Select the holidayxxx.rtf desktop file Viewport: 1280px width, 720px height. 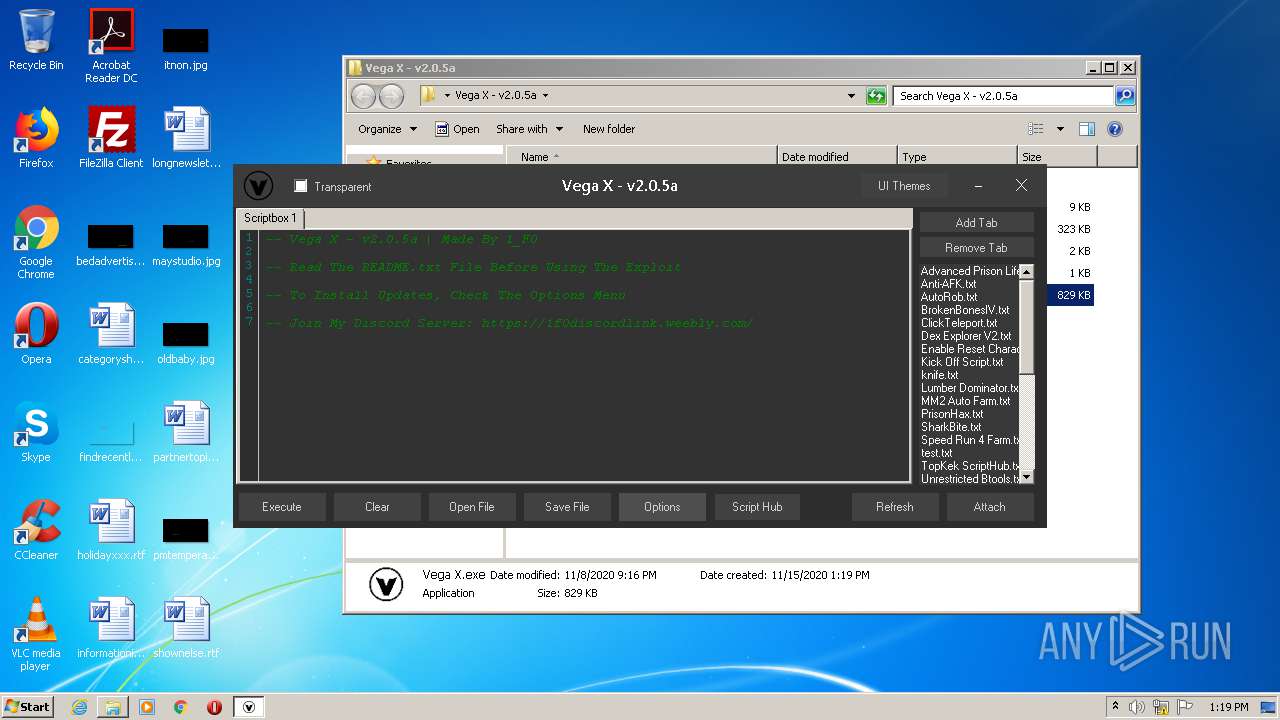coord(111,530)
